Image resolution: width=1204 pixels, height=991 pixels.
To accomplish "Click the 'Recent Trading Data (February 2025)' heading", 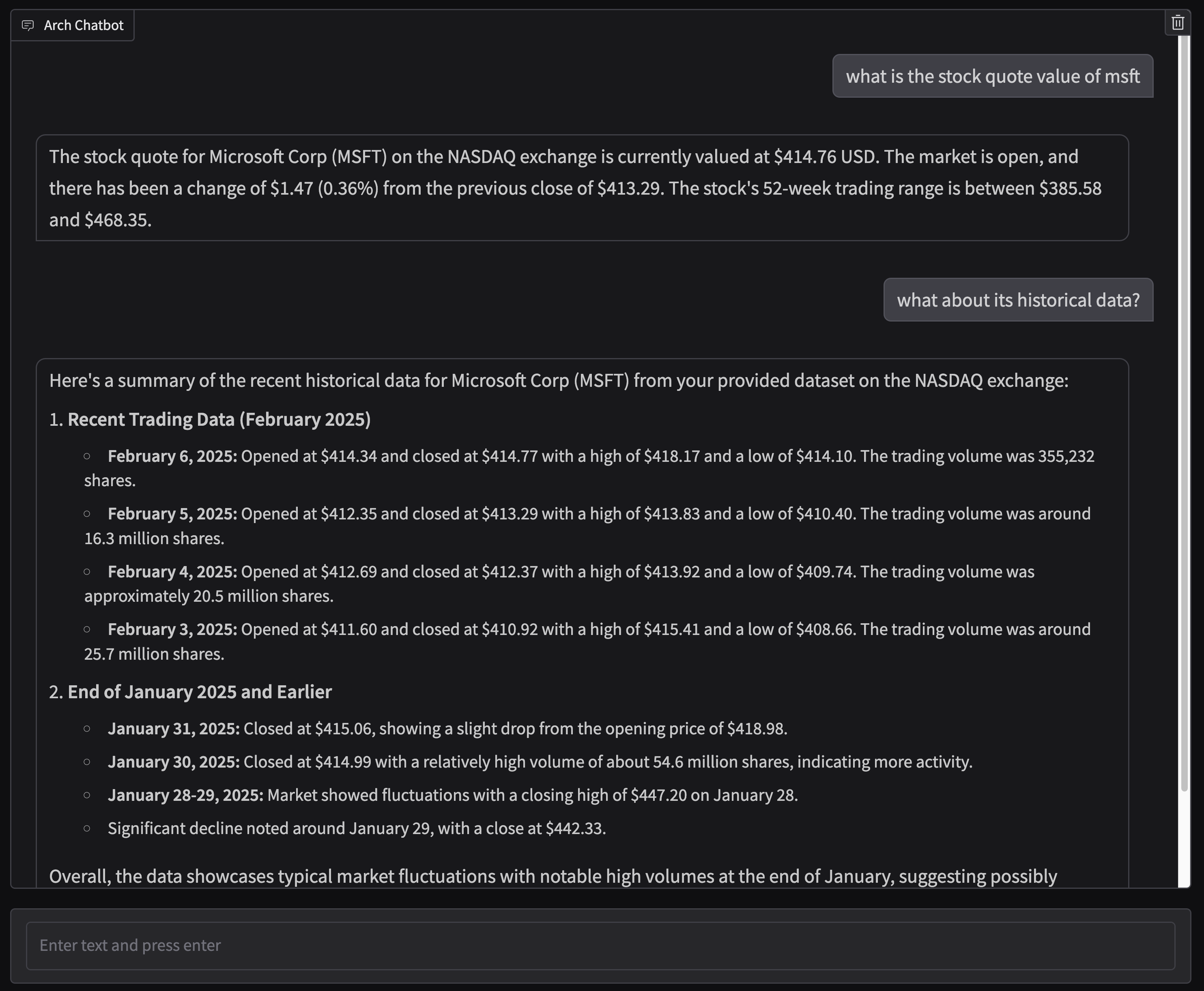I will (x=219, y=420).
